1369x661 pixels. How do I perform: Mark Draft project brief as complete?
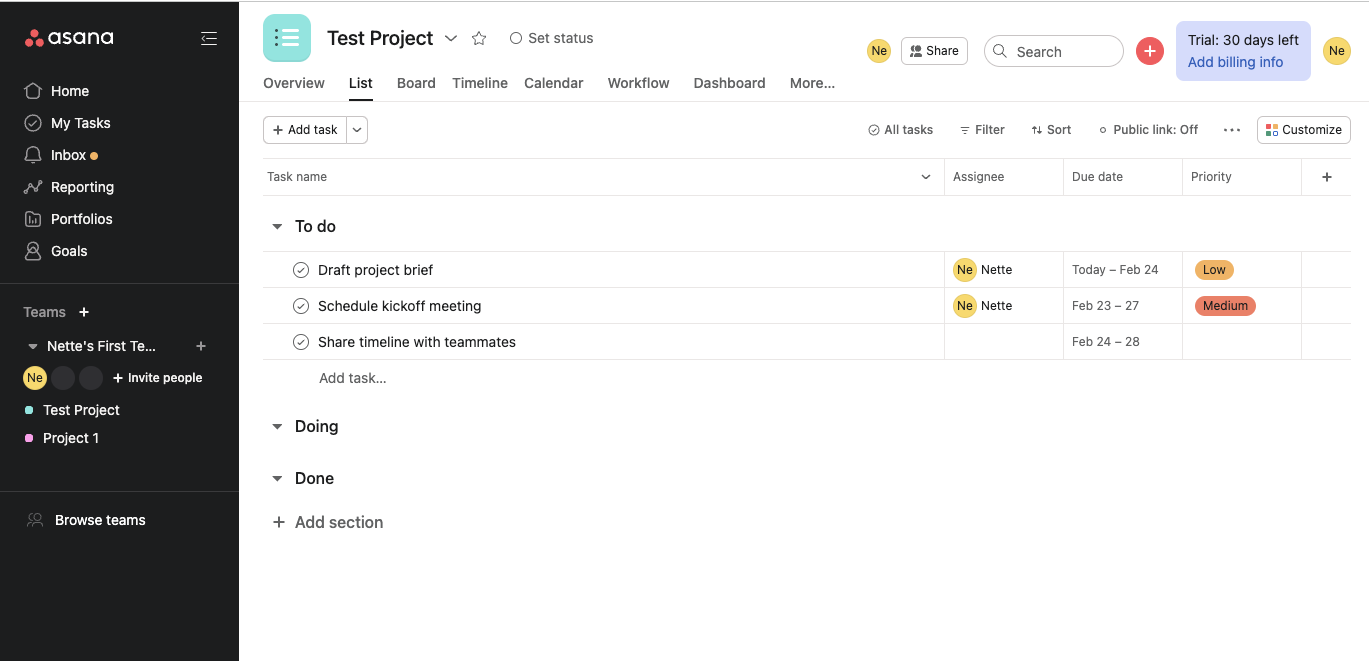[x=301, y=270]
